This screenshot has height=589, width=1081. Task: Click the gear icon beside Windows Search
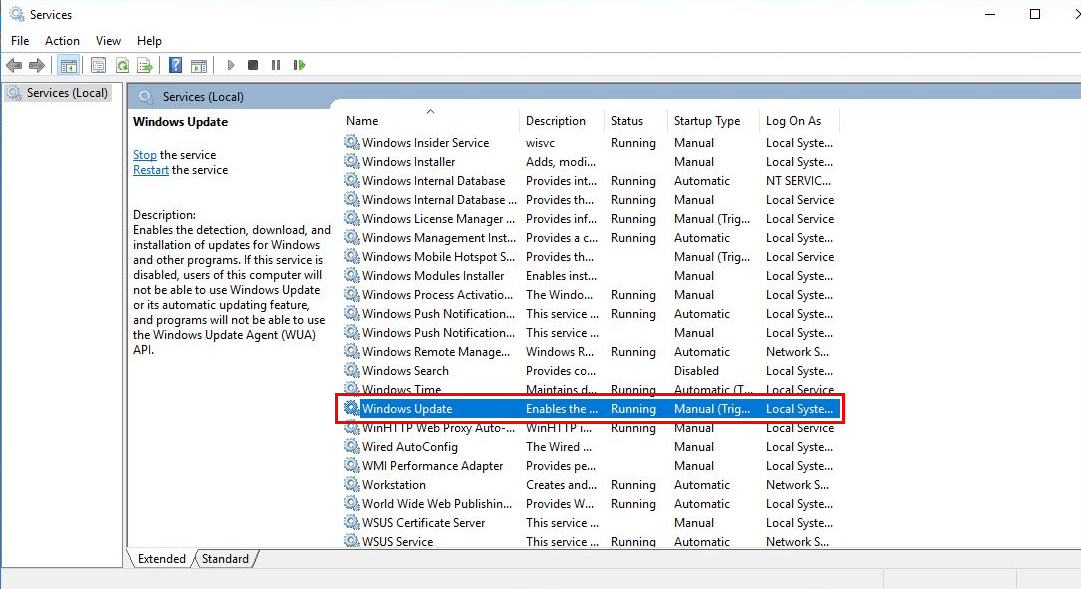[352, 370]
